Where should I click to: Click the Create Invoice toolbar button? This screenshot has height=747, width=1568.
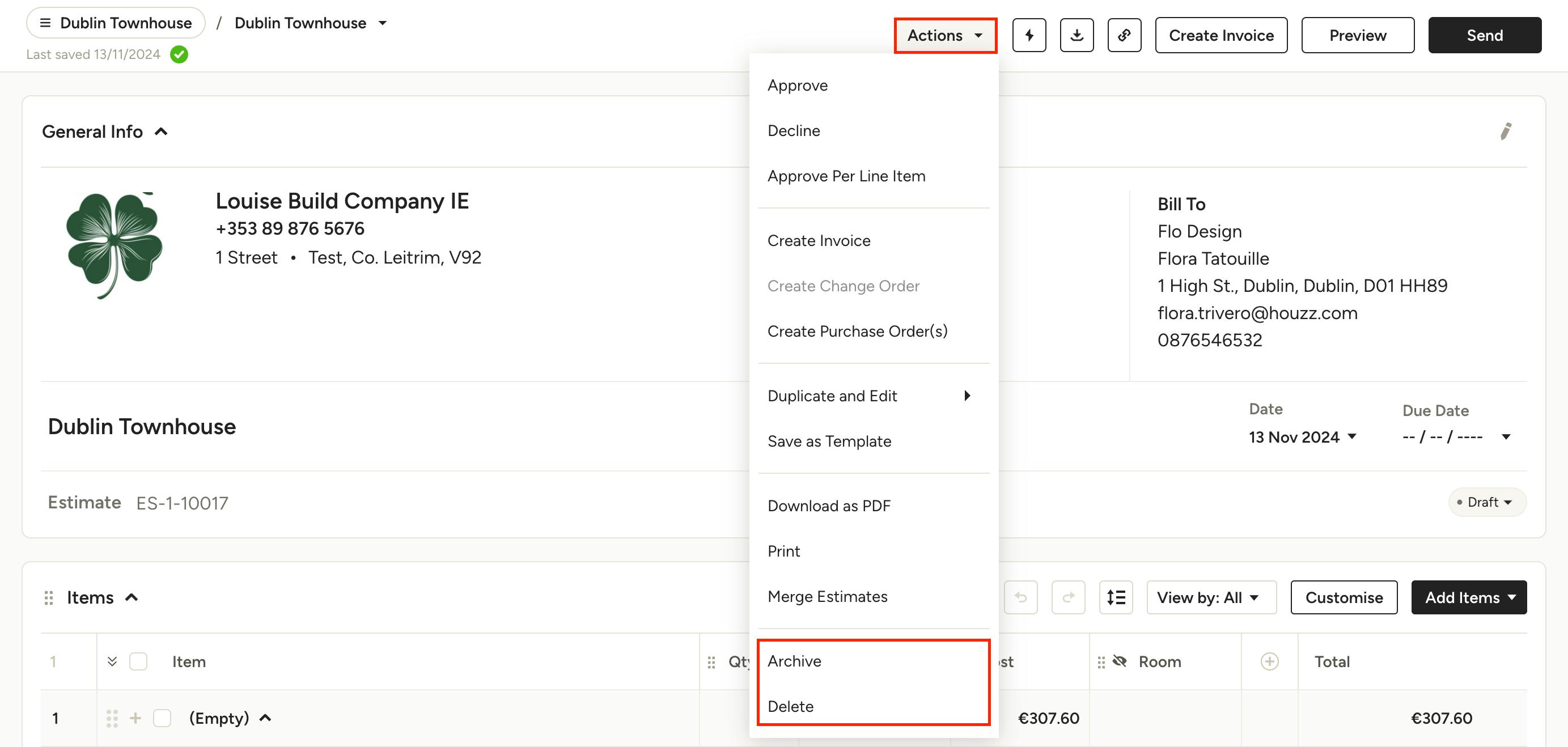1221,35
